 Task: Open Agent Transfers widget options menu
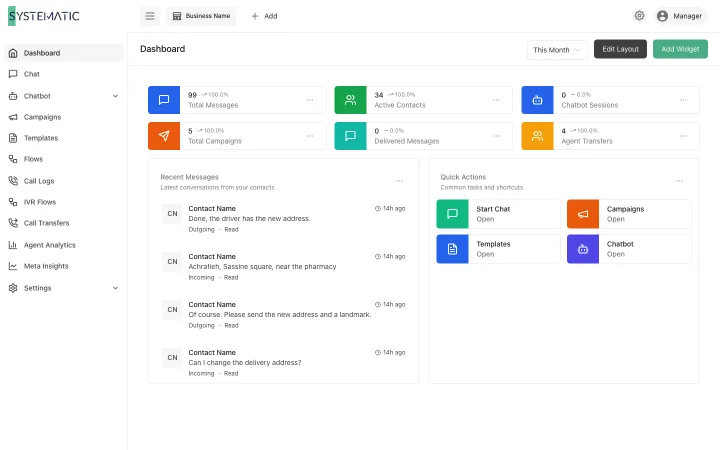pos(683,136)
